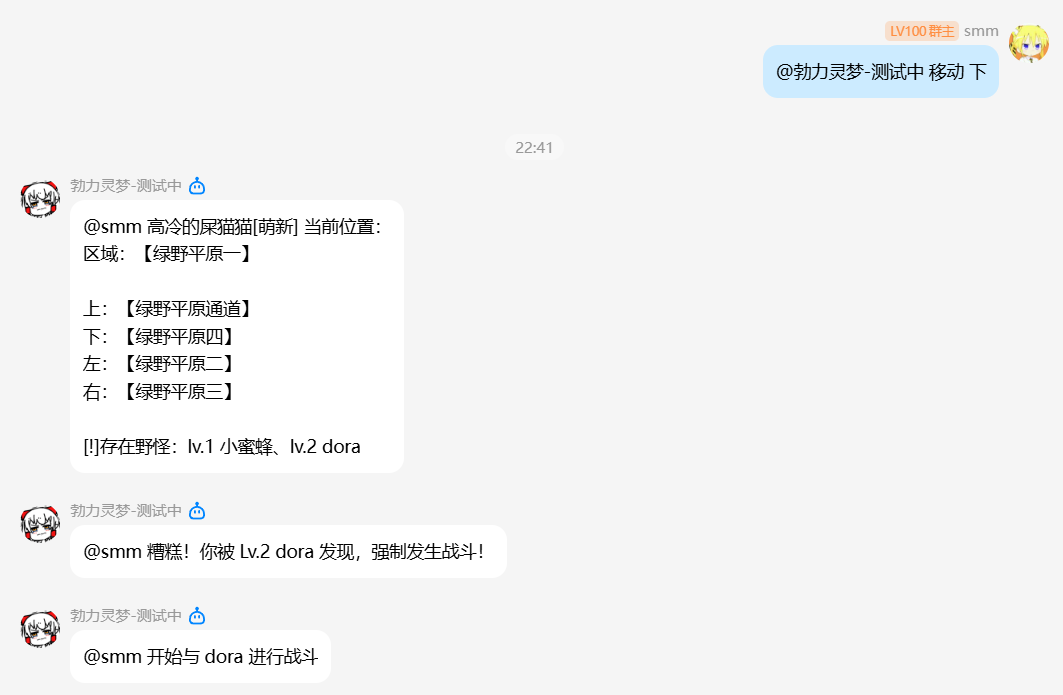
Task: Click 下: 【绿野平原四】 line
Action: pos(161,337)
